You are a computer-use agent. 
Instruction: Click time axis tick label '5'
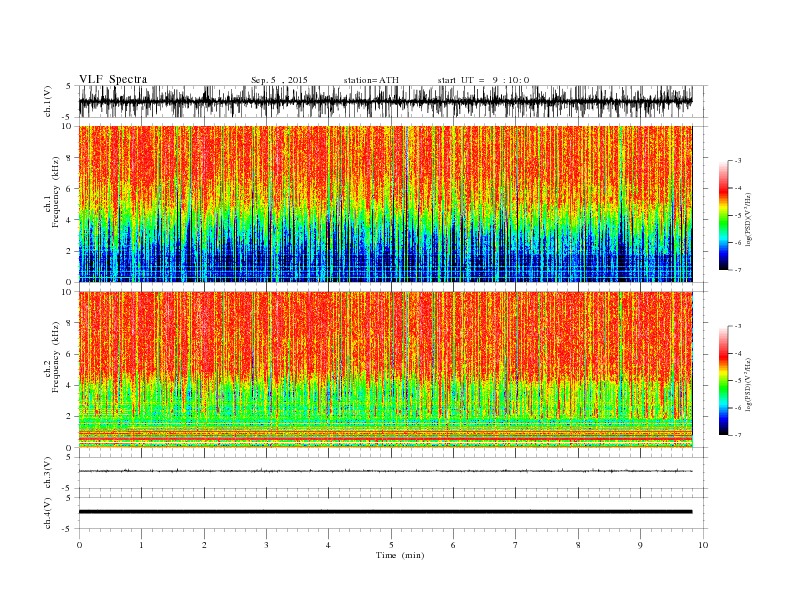point(391,545)
